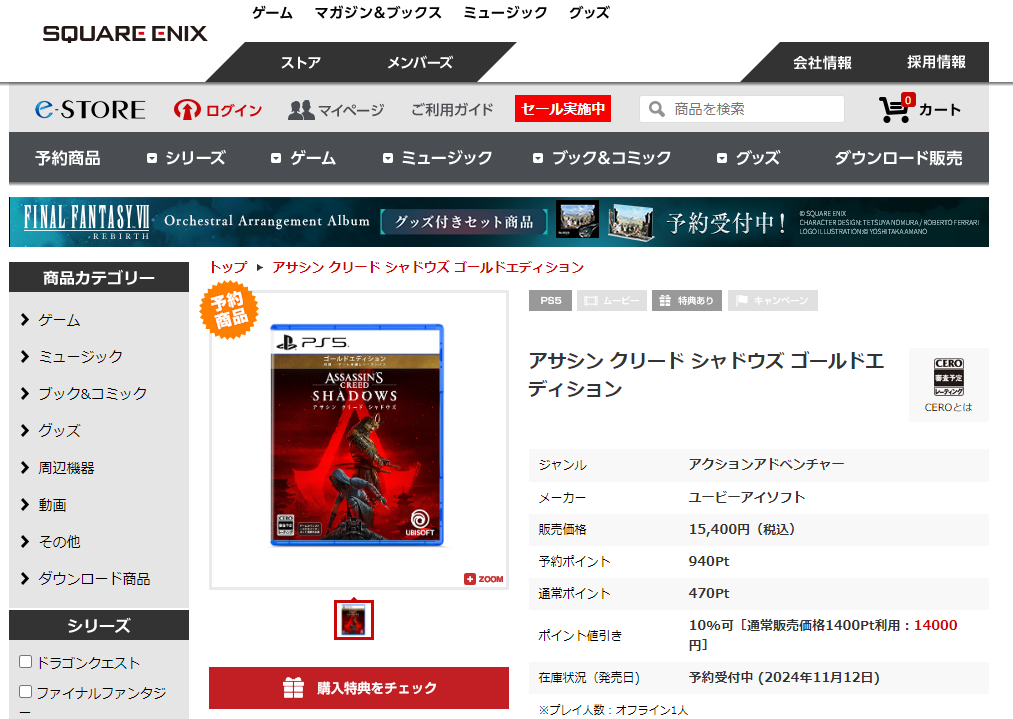Click the red login icon

[187, 109]
